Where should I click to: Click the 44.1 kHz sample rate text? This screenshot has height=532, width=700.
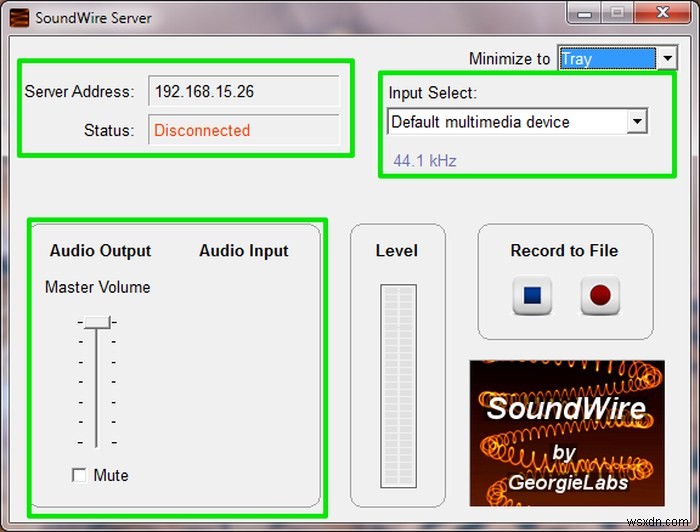pos(425,160)
